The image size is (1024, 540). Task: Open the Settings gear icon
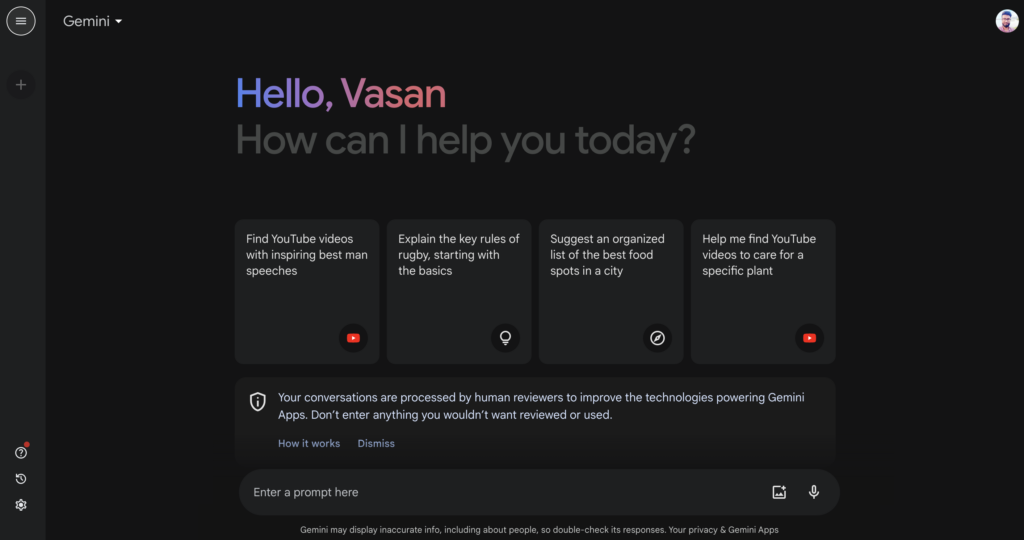[x=21, y=505]
